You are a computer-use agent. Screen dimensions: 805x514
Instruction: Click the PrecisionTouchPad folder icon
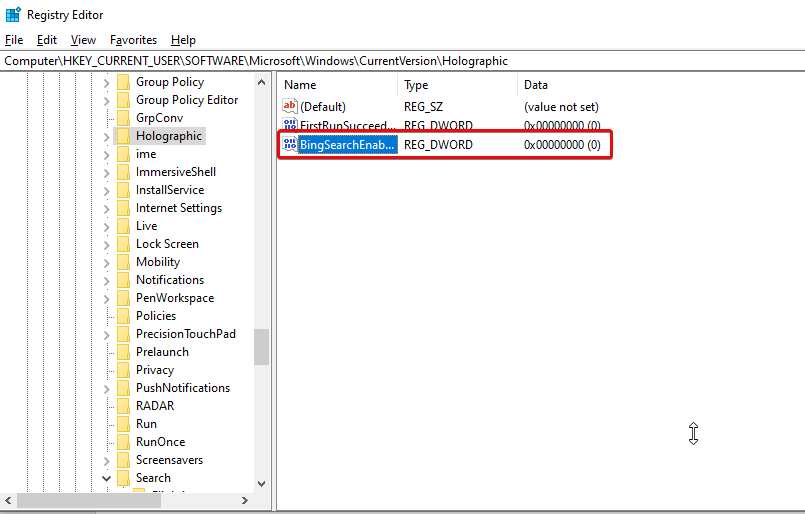tap(123, 334)
